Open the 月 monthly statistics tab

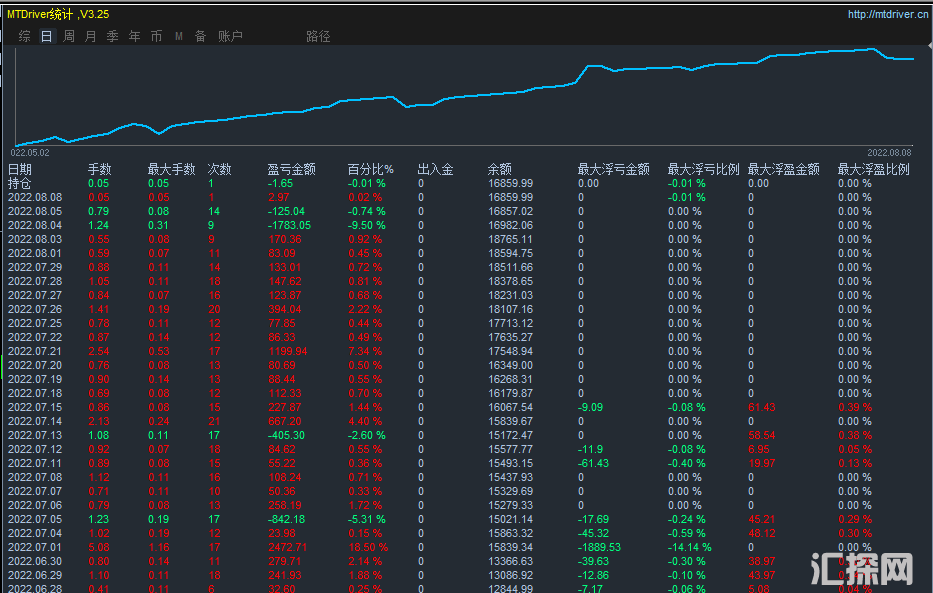(91, 36)
